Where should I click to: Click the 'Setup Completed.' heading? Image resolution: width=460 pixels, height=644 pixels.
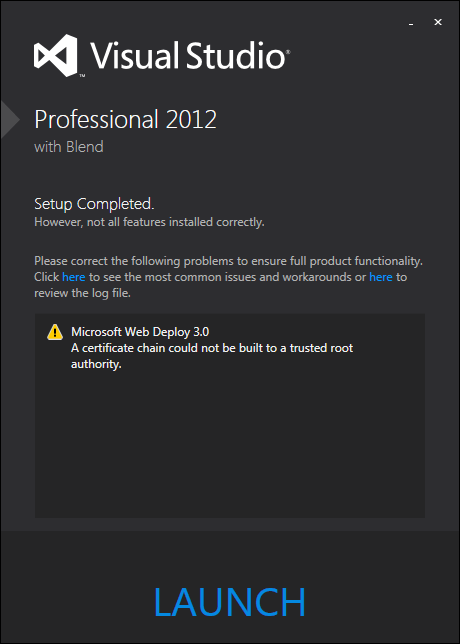coord(94,204)
